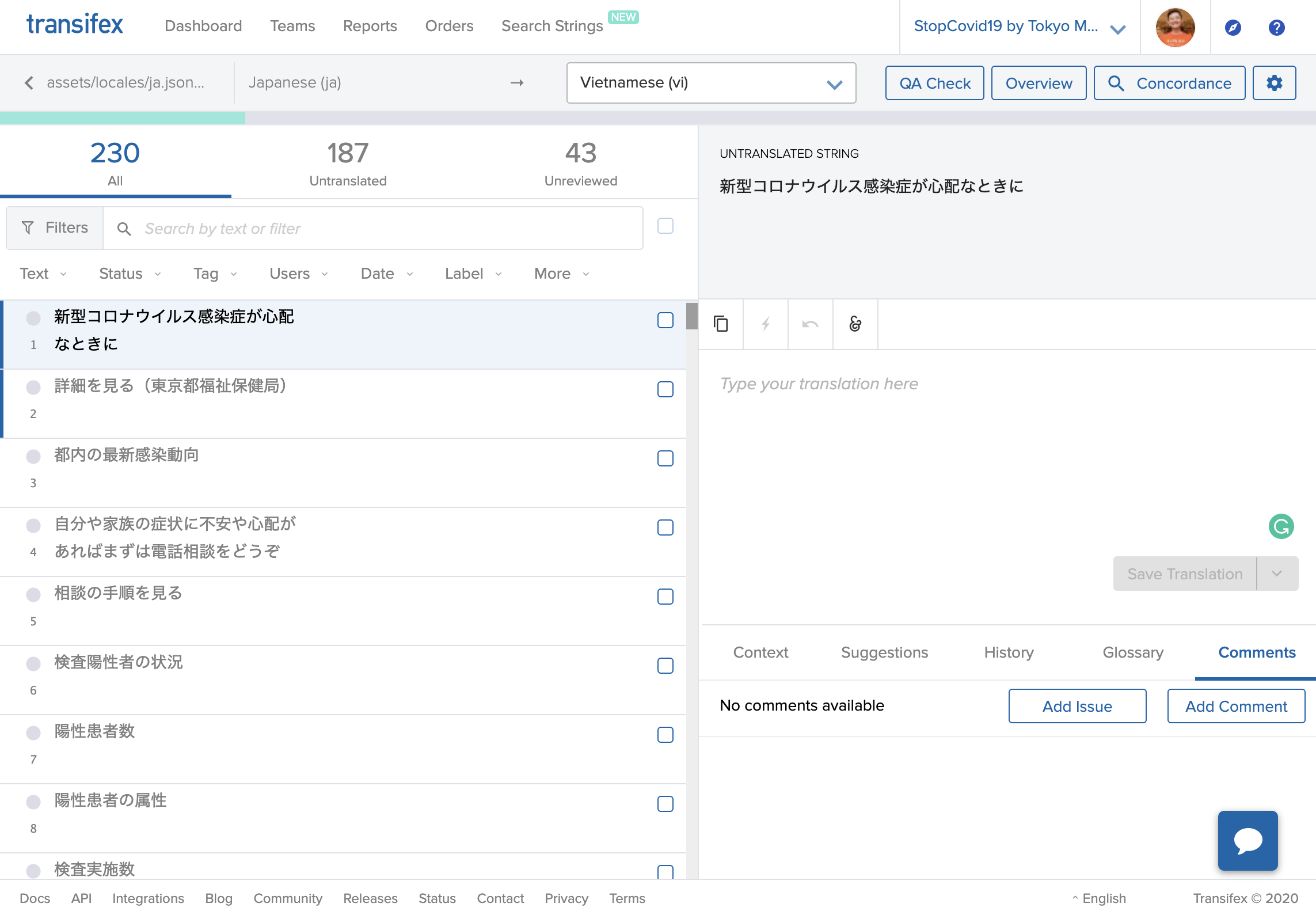This screenshot has height=911, width=1316.
Task: Open Search Strings in top navigation
Action: (x=552, y=26)
